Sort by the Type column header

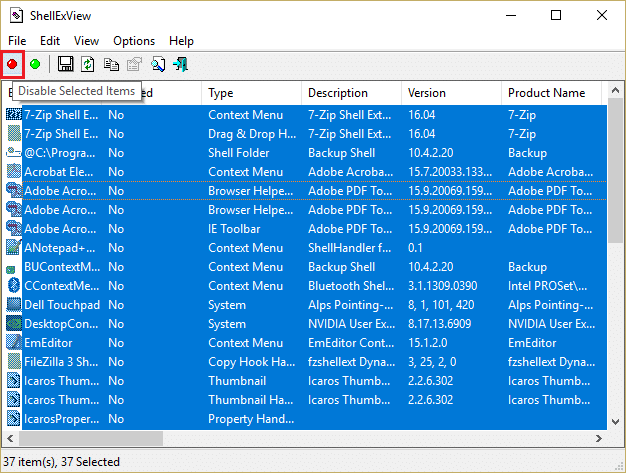pos(250,93)
